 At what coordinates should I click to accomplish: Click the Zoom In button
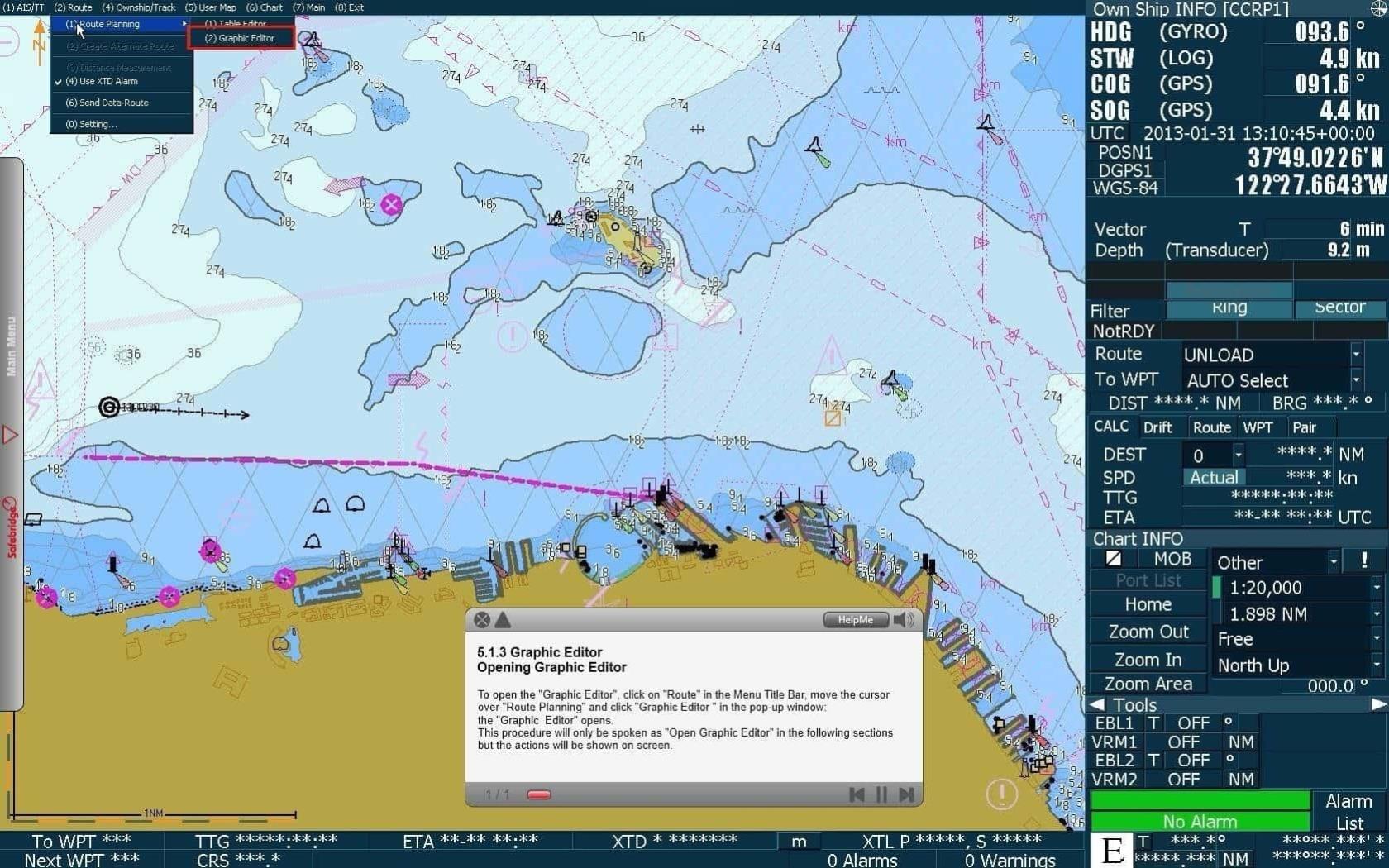pos(1147,658)
